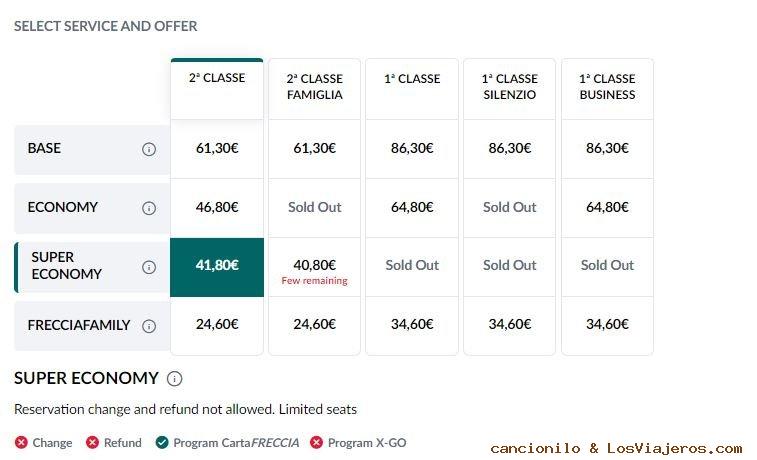This screenshot has height=460, width=757.
Task: Switch to 2ª CLASSE FAMIGLIA column
Action: tap(314, 89)
